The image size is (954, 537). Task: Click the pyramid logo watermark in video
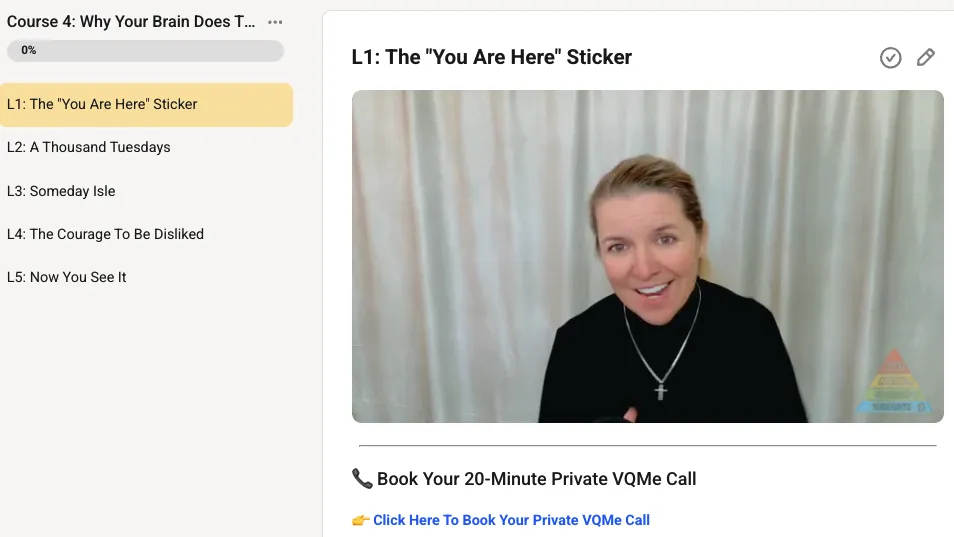(893, 381)
